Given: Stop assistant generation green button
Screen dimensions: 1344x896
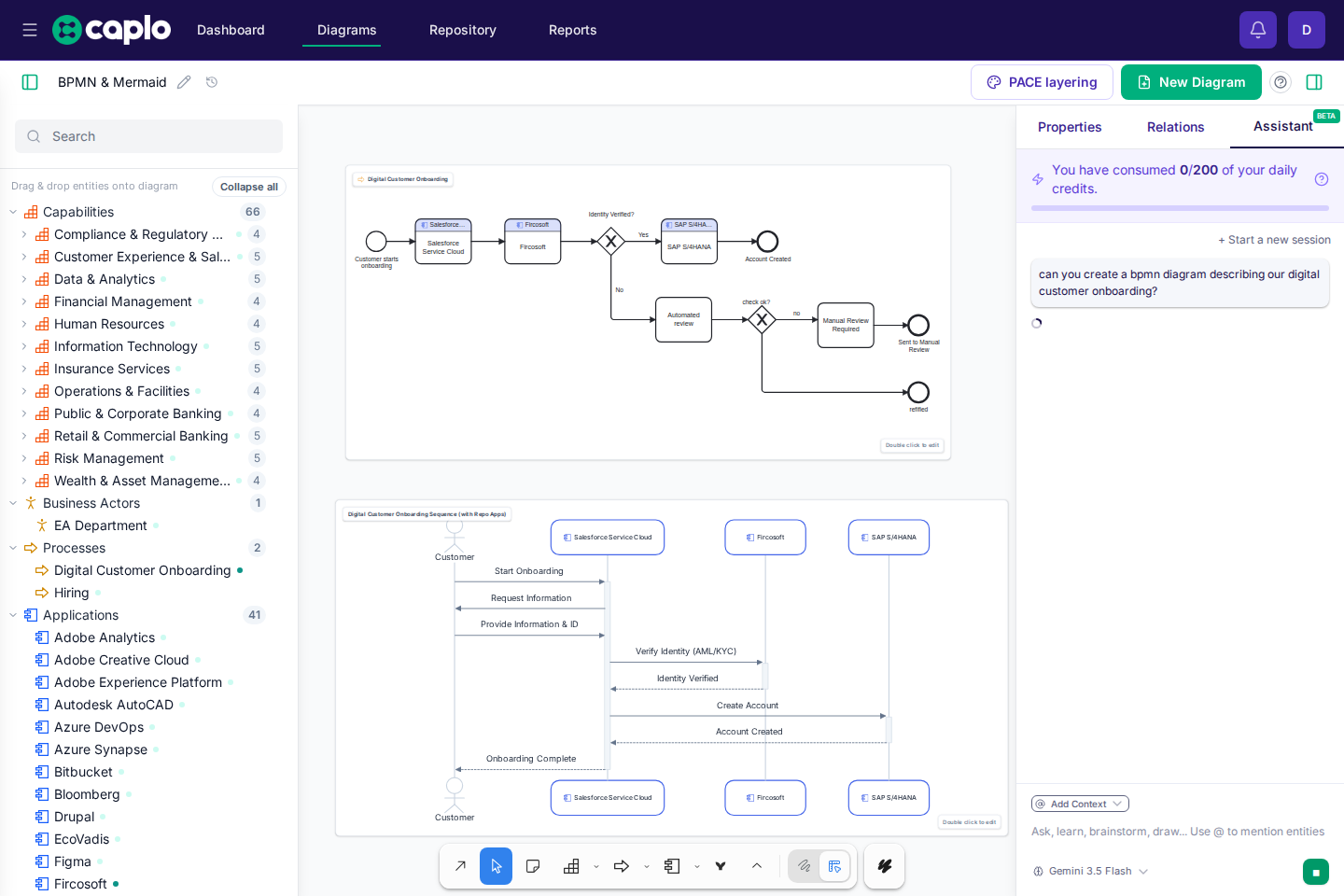Looking at the screenshot, I should point(1316,873).
